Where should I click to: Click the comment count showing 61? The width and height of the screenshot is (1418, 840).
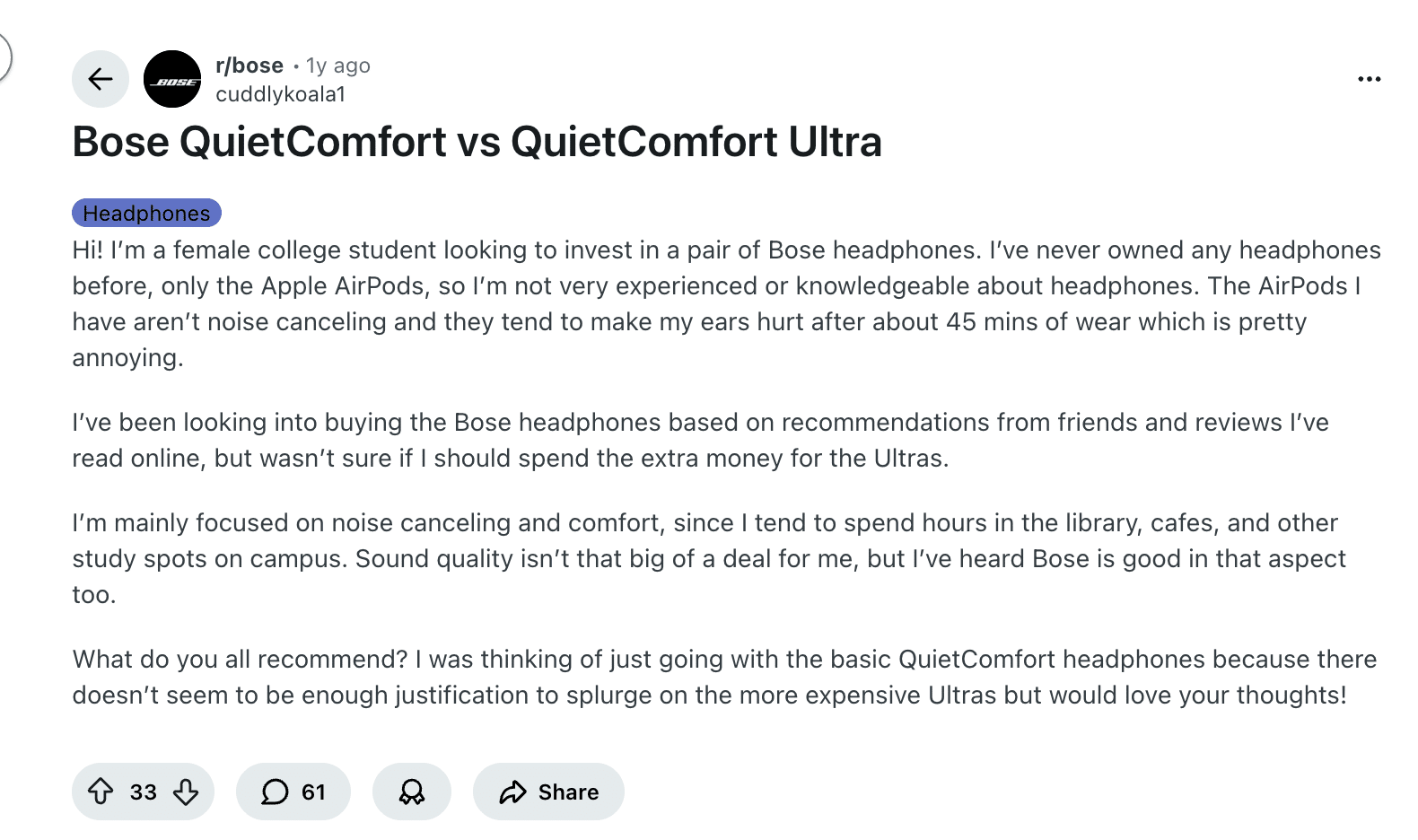click(x=311, y=792)
